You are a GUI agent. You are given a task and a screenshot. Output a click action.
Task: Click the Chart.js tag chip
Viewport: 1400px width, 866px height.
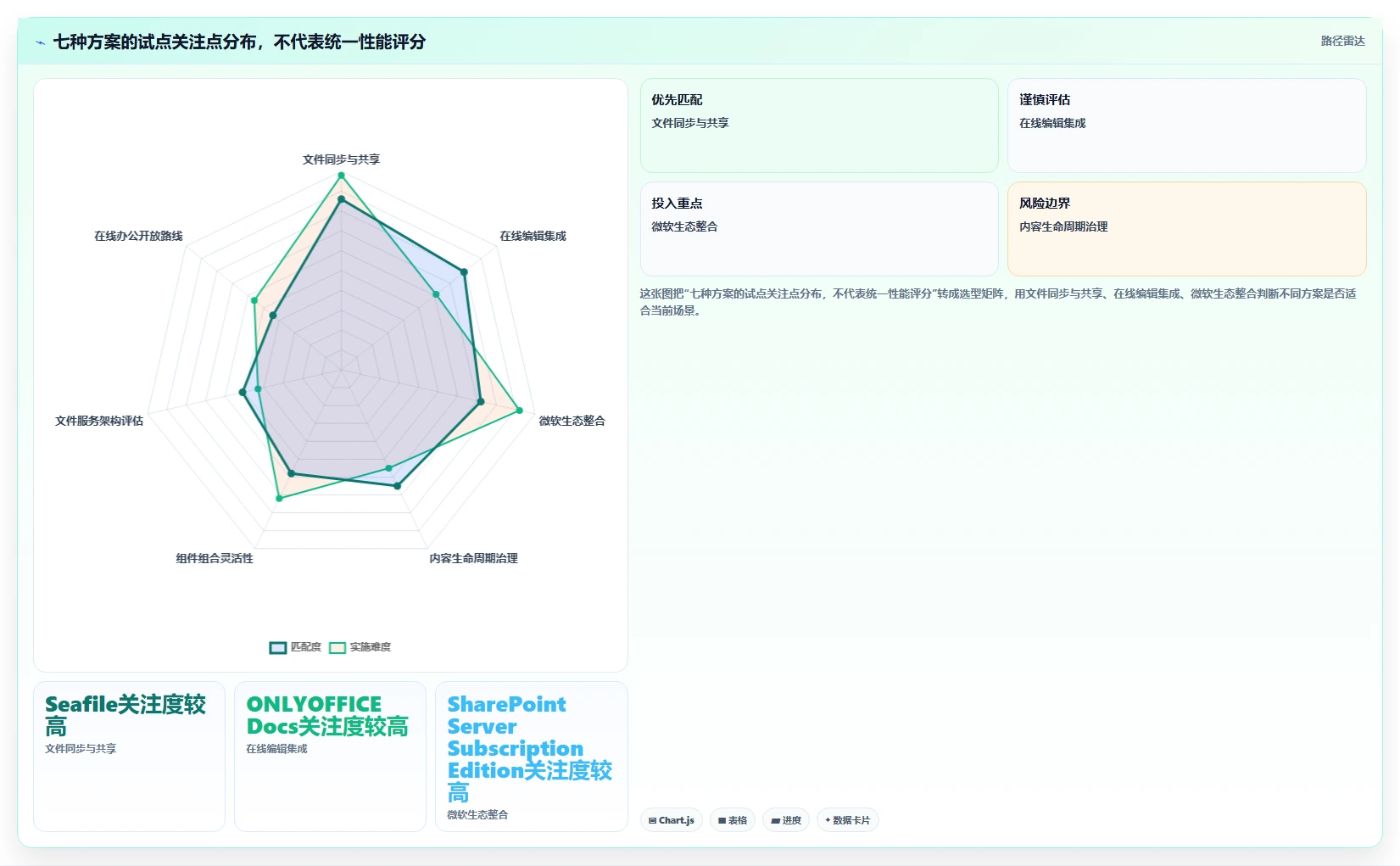coord(671,820)
